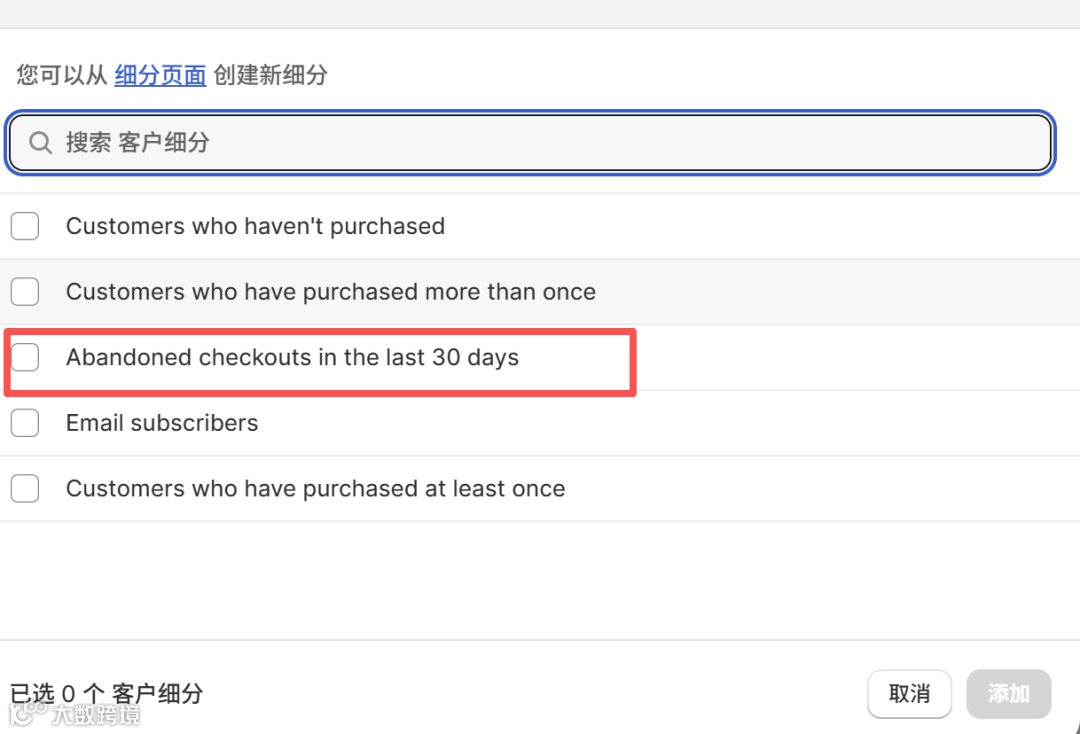Choose the "Customers who have purchased more than once" label
Screen dimensions: 1080x734
point(330,292)
